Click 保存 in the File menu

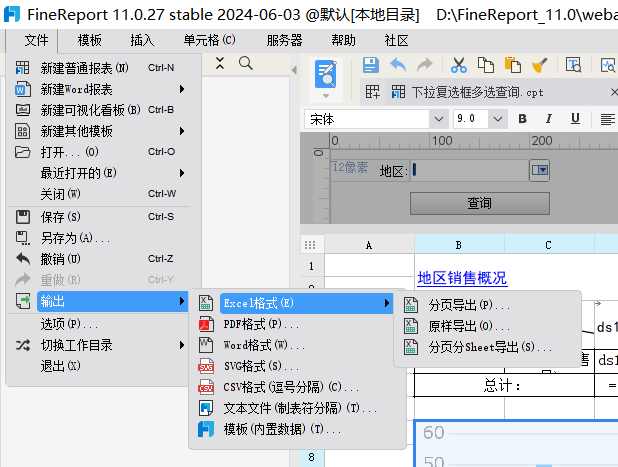(100, 217)
